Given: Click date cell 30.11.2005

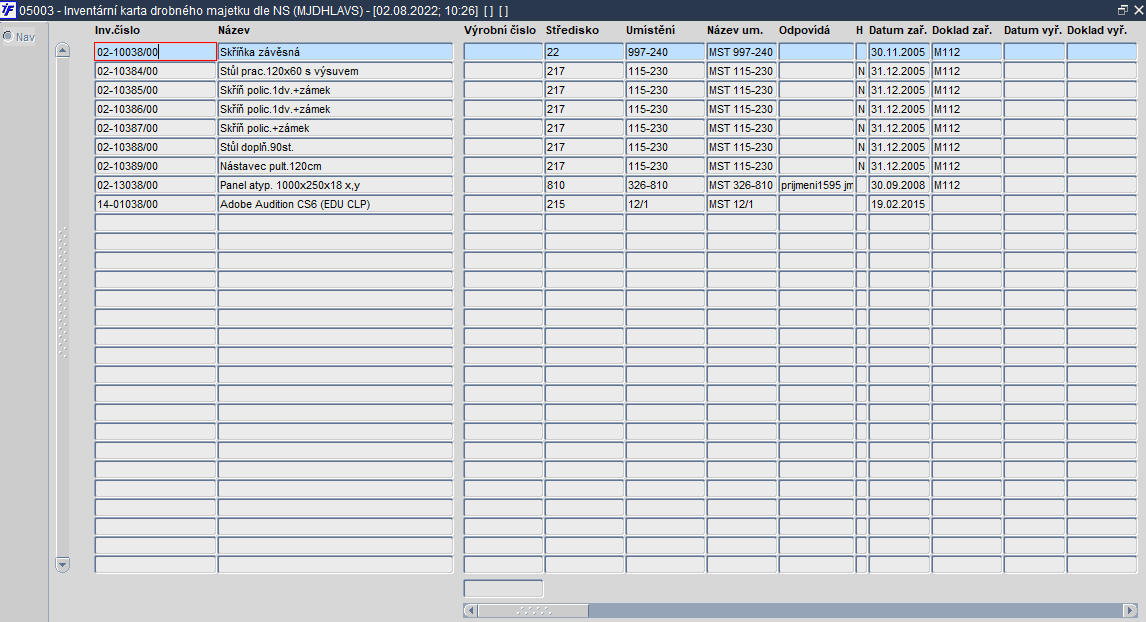Looking at the screenshot, I should 899,52.
